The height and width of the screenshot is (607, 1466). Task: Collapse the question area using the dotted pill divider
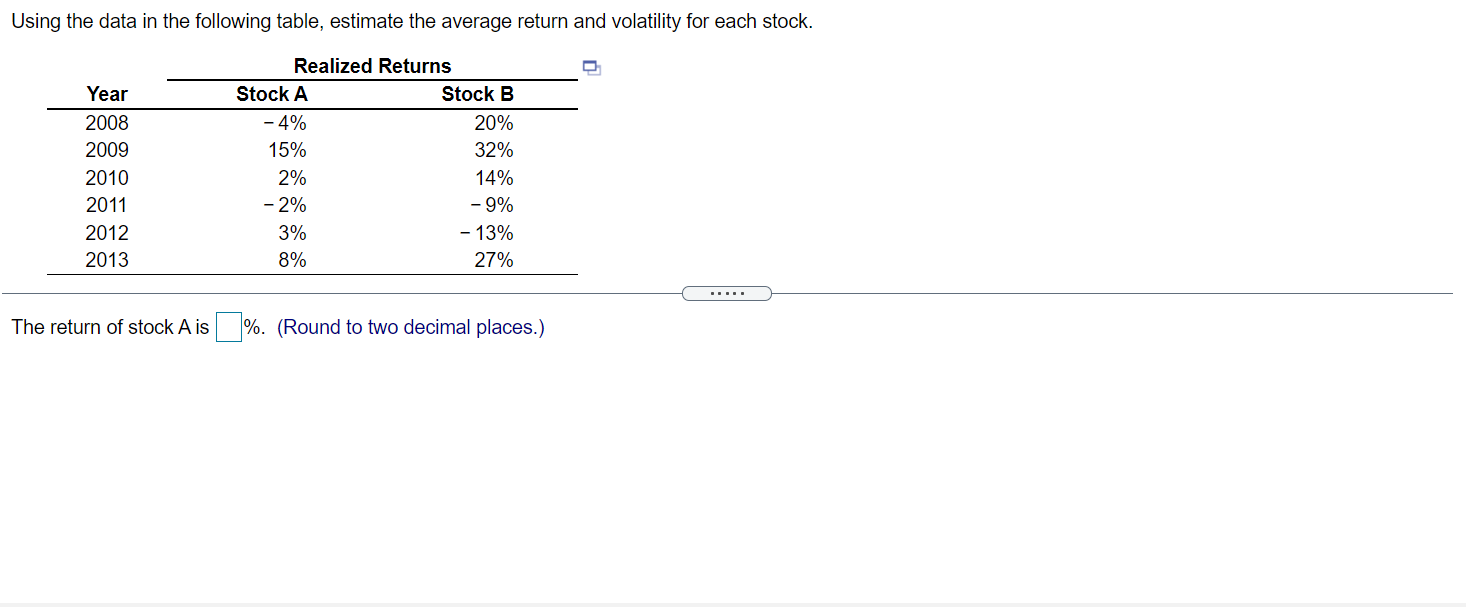[727, 292]
